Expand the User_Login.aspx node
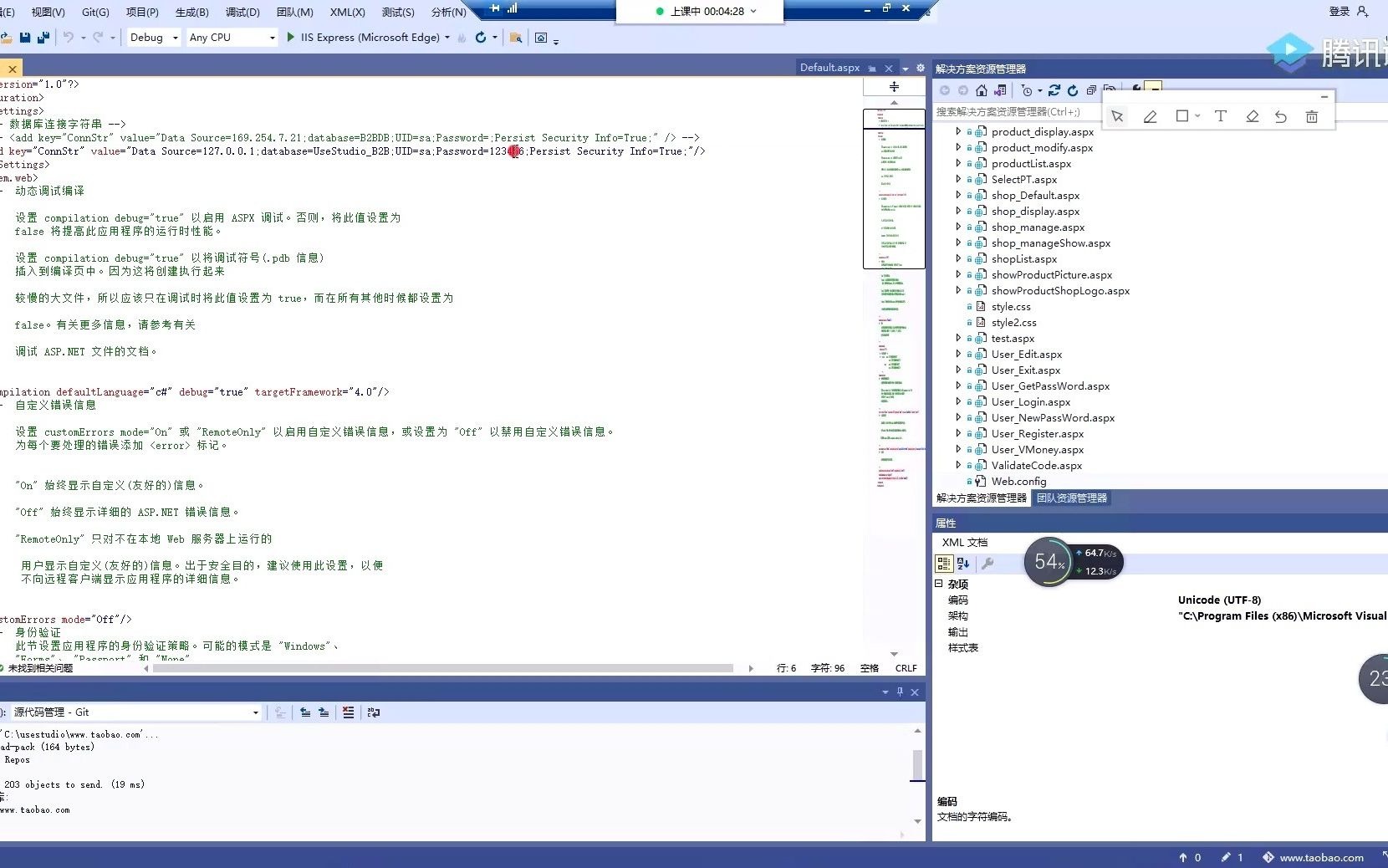 click(958, 401)
